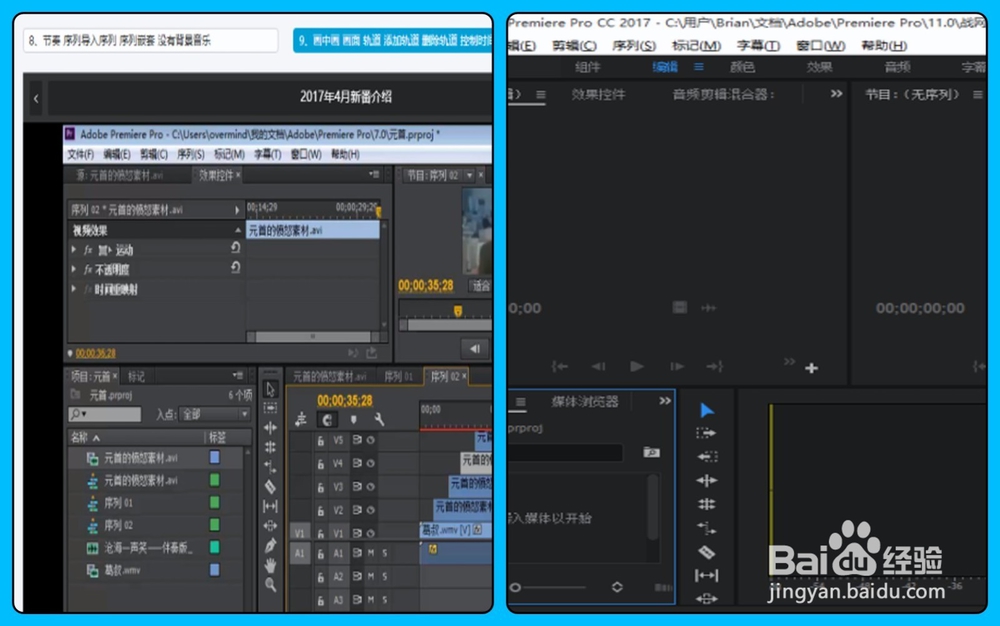This screenshot has height=626, width=1000.
Task: Select the Razor tool in CC 2017 toolbar
Action: point(707,552)
